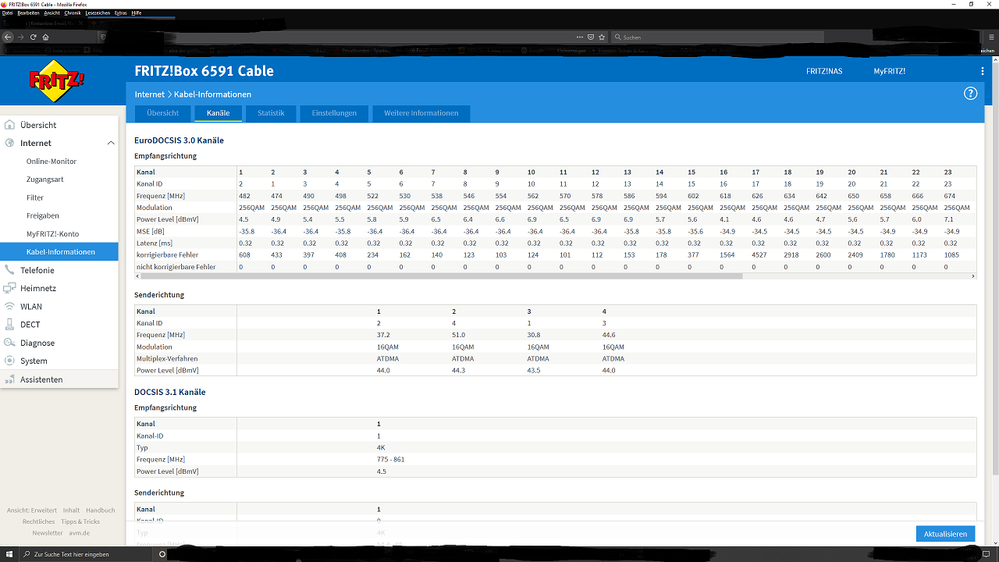Click the Windows taskbar search box
The height and width of the screenshot is (562, 999).
[86, 554]
